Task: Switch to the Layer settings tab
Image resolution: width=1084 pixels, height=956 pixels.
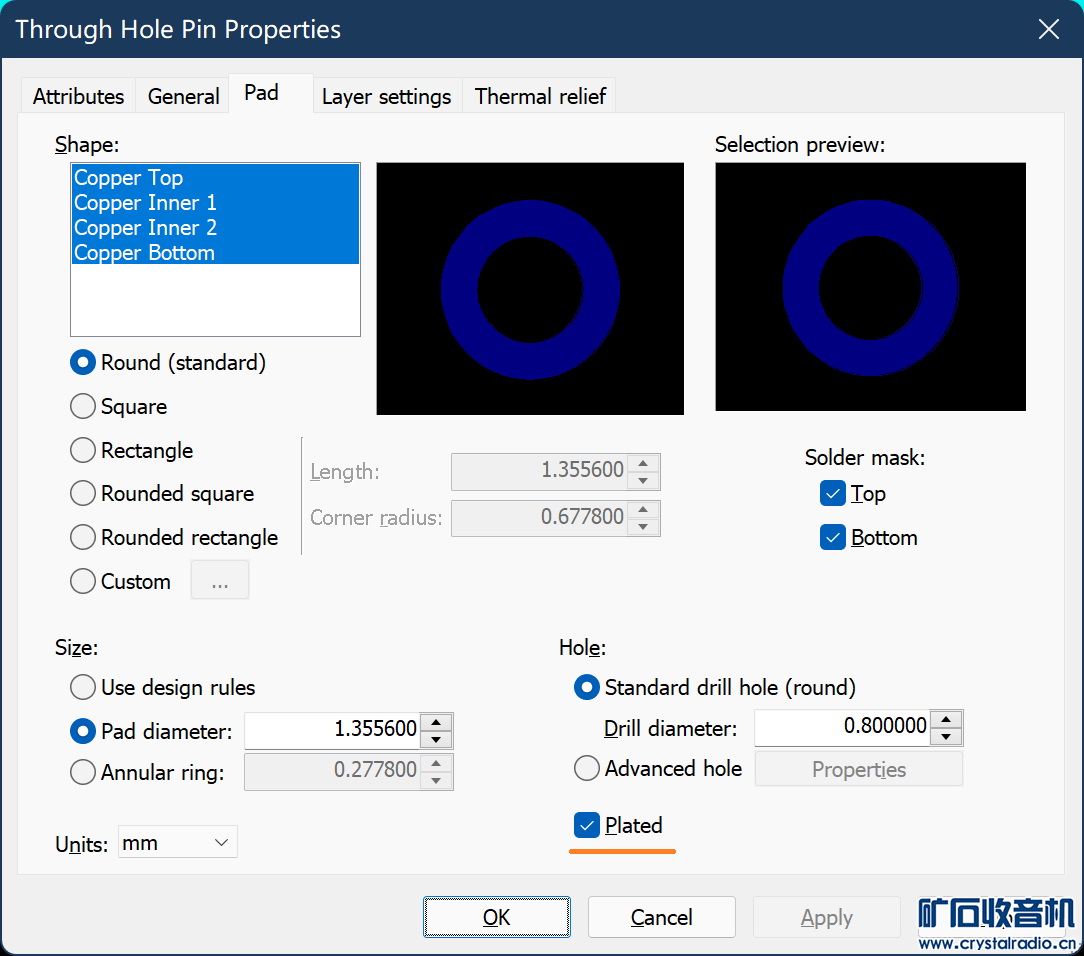Action: click(x=386, y=97)
